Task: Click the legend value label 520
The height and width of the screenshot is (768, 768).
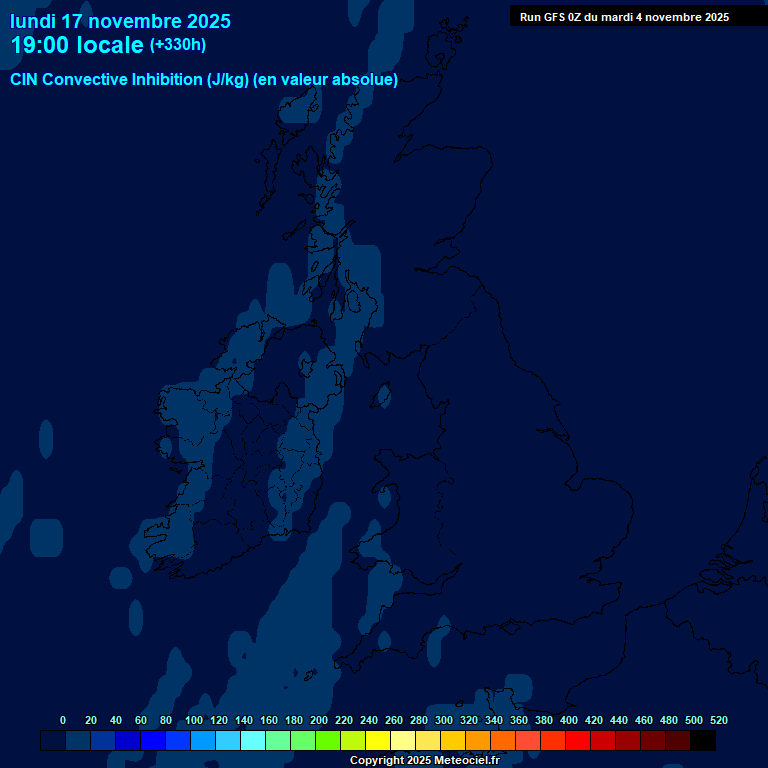Action: tap(718, 720)
